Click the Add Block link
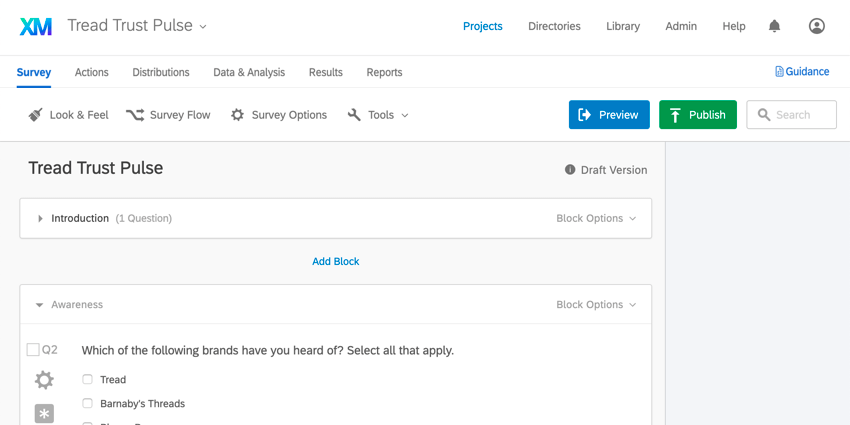The height and width of the screenshot is (425, 850). 336,261
